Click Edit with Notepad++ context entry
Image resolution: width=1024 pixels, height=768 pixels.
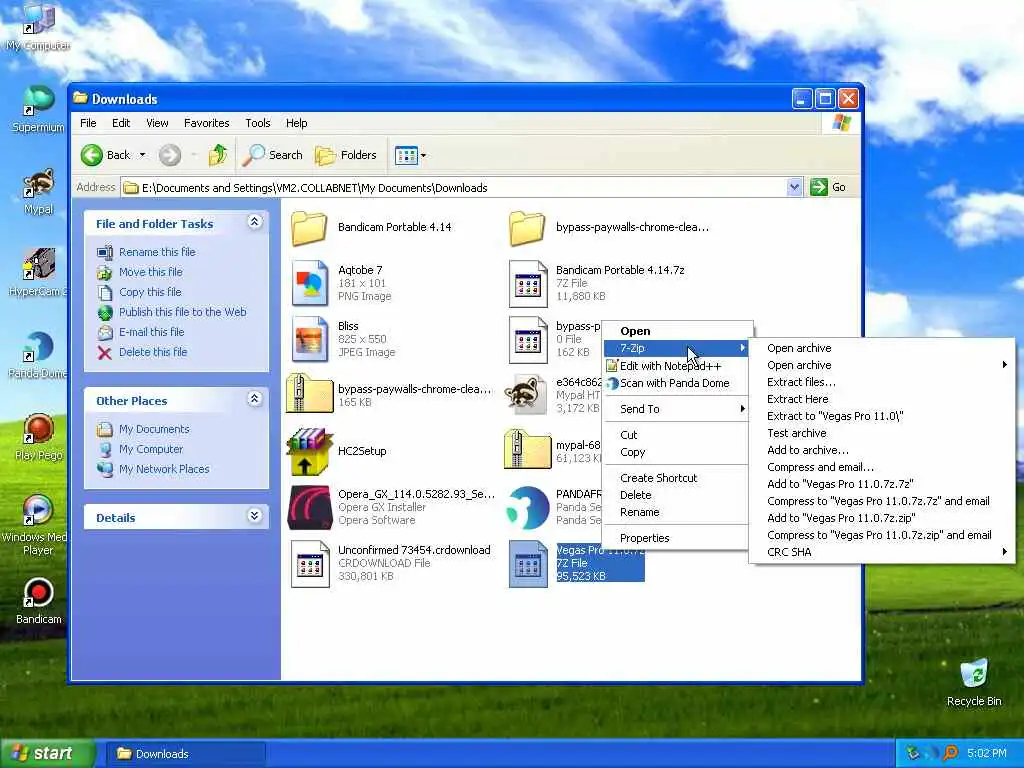coord(675,366)
